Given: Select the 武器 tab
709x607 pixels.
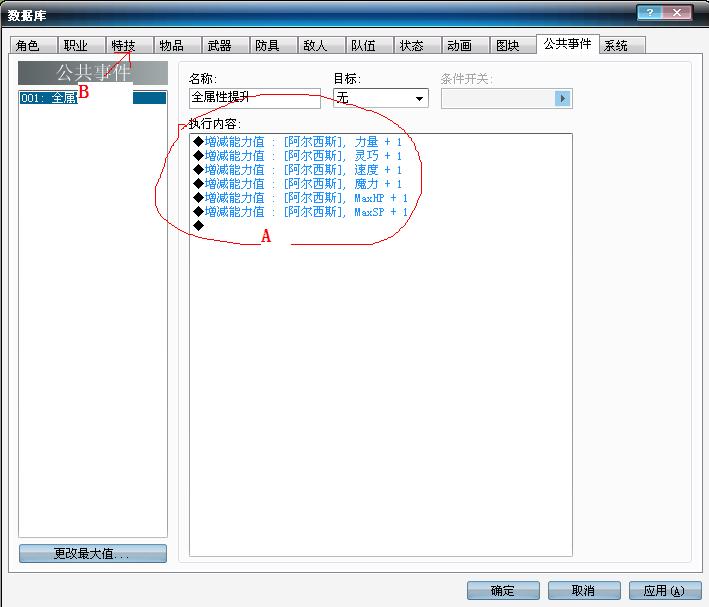Looking at the screenshot, I should pyautogui.click(x=226, y=45).
